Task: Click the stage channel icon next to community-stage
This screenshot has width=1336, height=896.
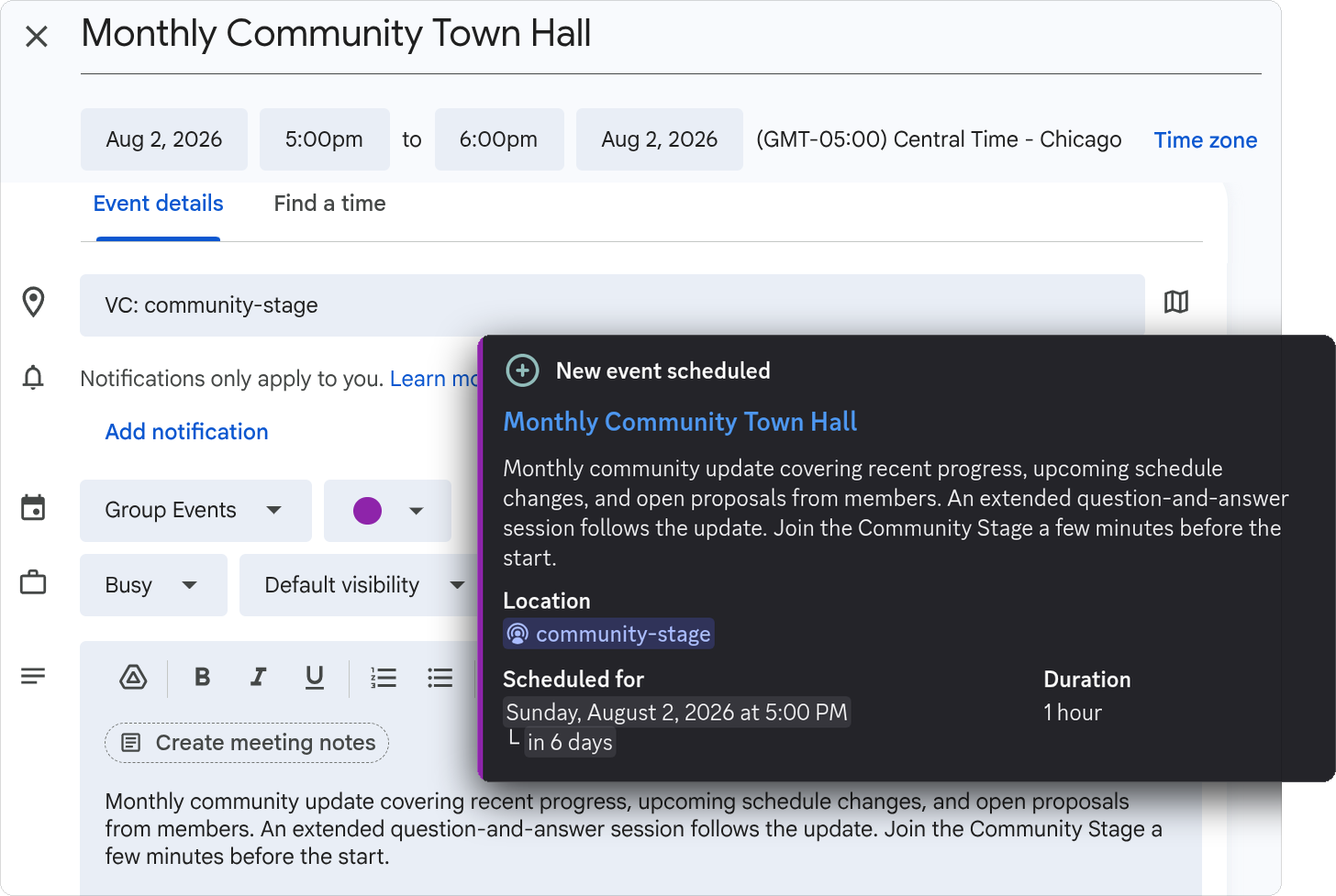Action: [x=518, y=634]
